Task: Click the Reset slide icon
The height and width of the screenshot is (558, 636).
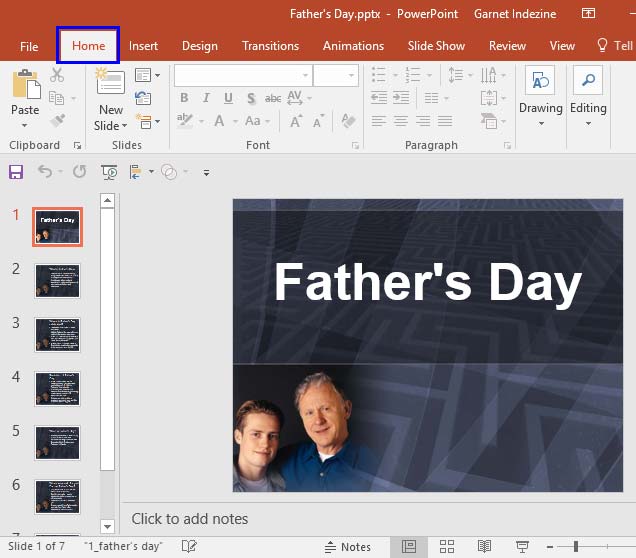Action: (x=143, y=98)
